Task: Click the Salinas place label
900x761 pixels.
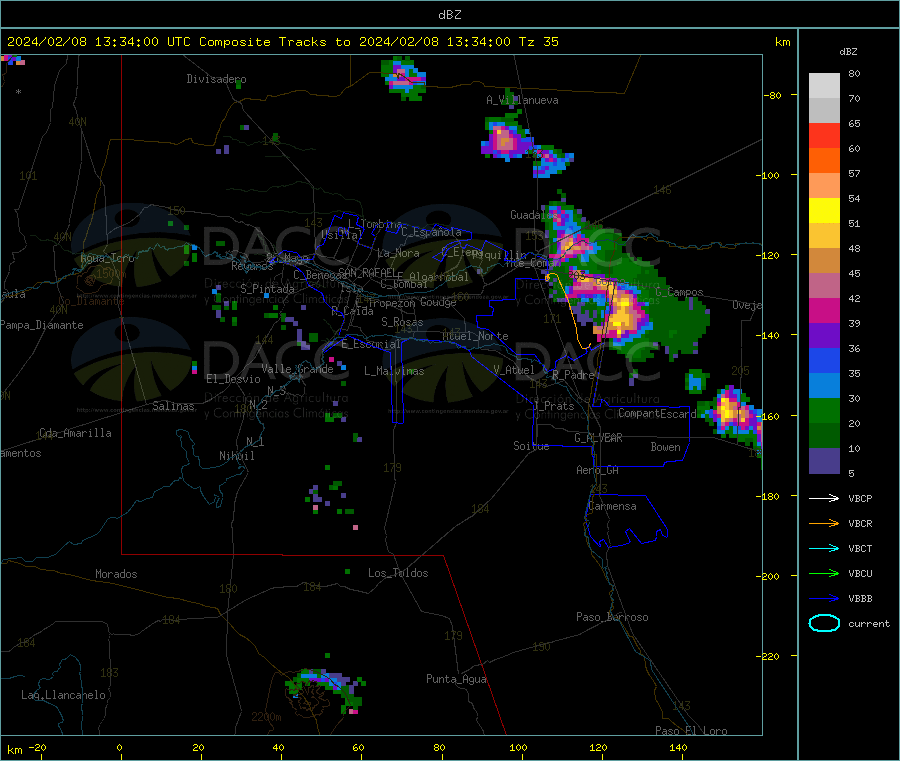Action: [x=173, y=406]
